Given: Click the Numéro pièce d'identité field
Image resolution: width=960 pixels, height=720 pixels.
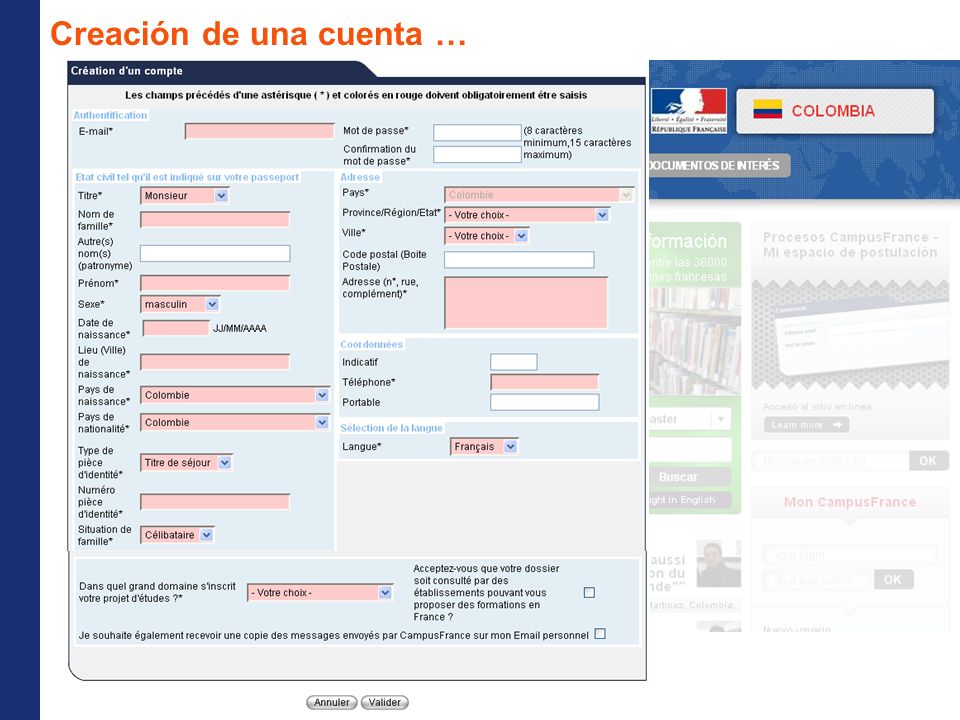Looking at the screenshot, I should click(x=215, y=502).
